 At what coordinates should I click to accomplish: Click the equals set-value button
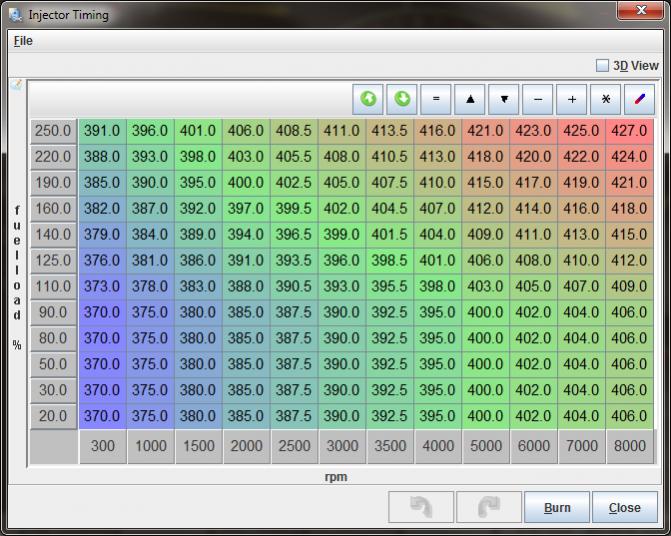(436, 99)
